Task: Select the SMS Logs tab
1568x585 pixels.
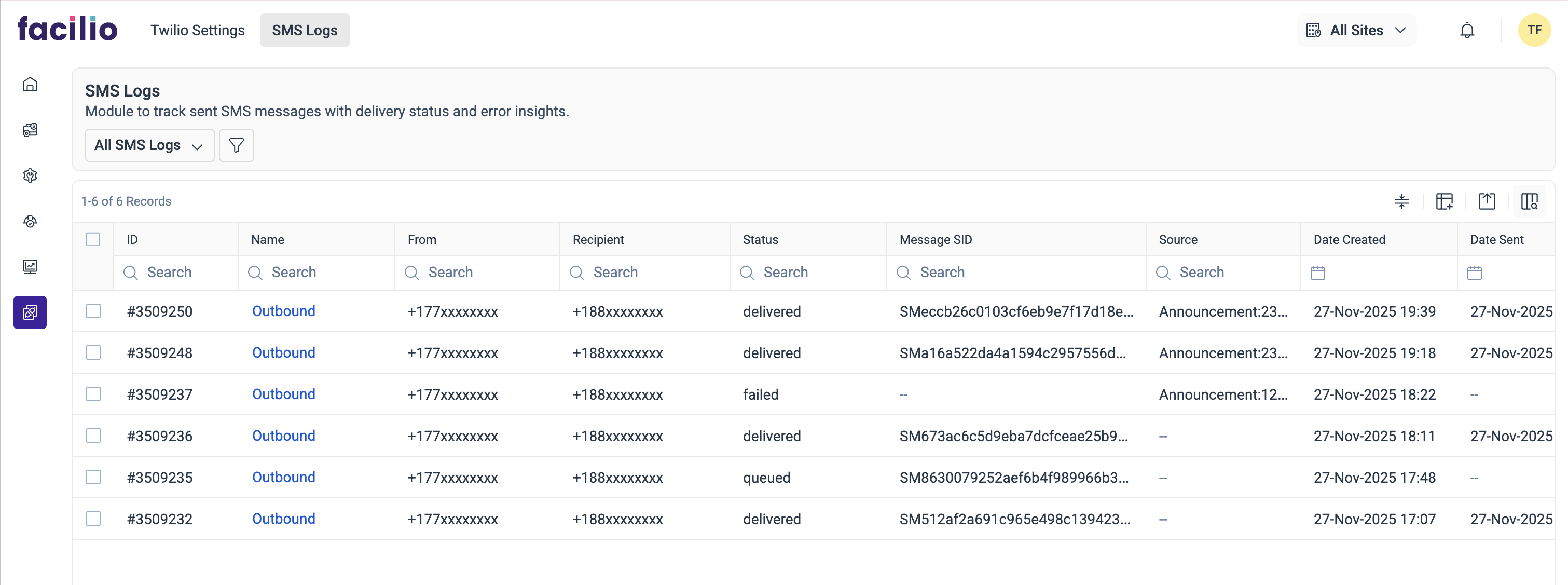Action: click(305, 31)
